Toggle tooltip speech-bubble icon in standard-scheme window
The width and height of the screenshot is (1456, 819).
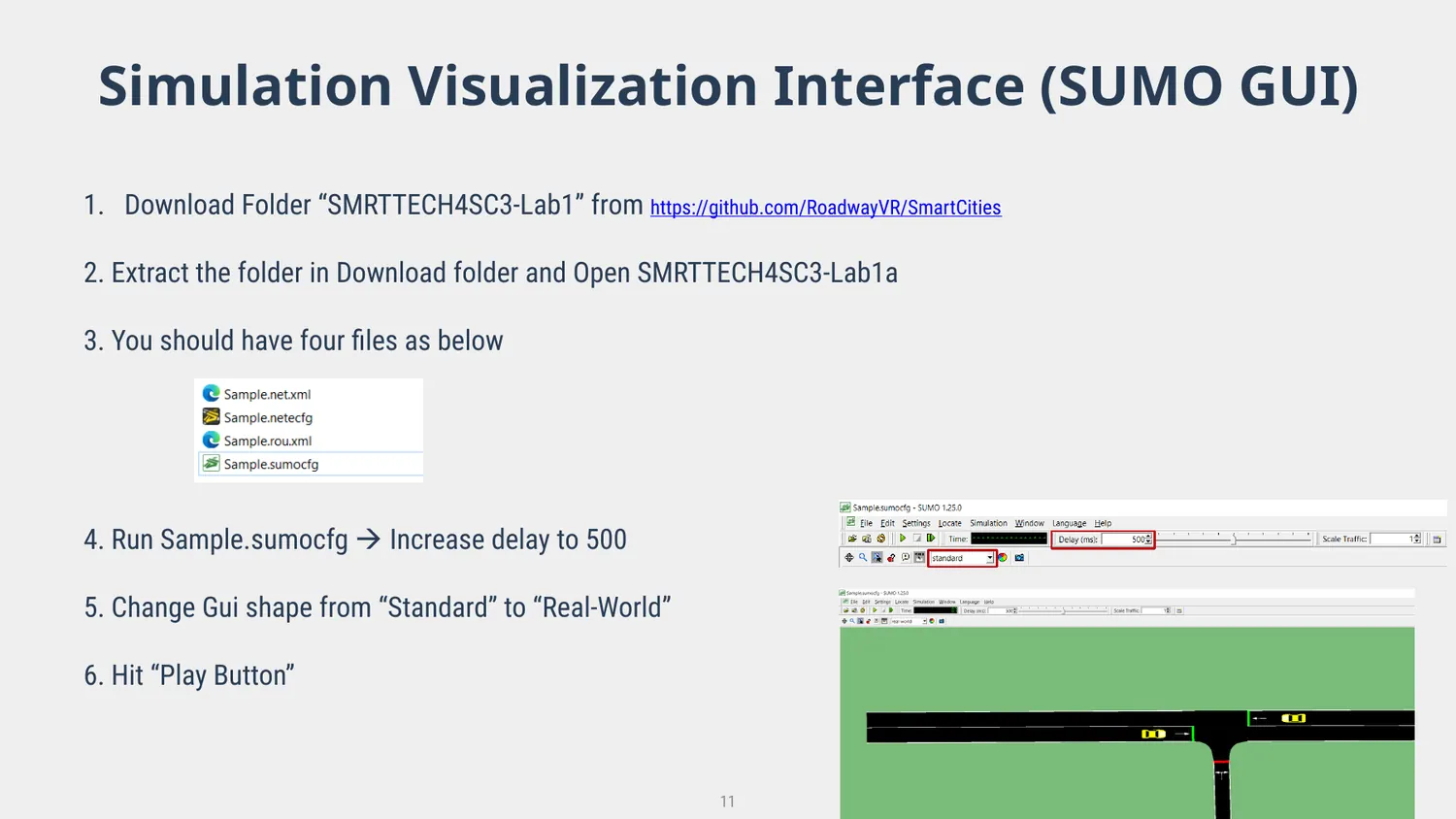906,558
